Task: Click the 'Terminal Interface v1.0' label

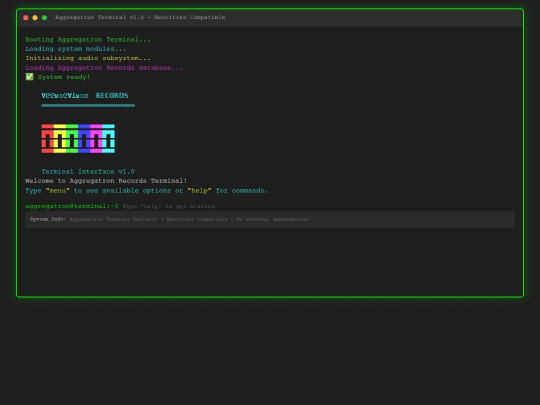Action: tap(88, 172)
